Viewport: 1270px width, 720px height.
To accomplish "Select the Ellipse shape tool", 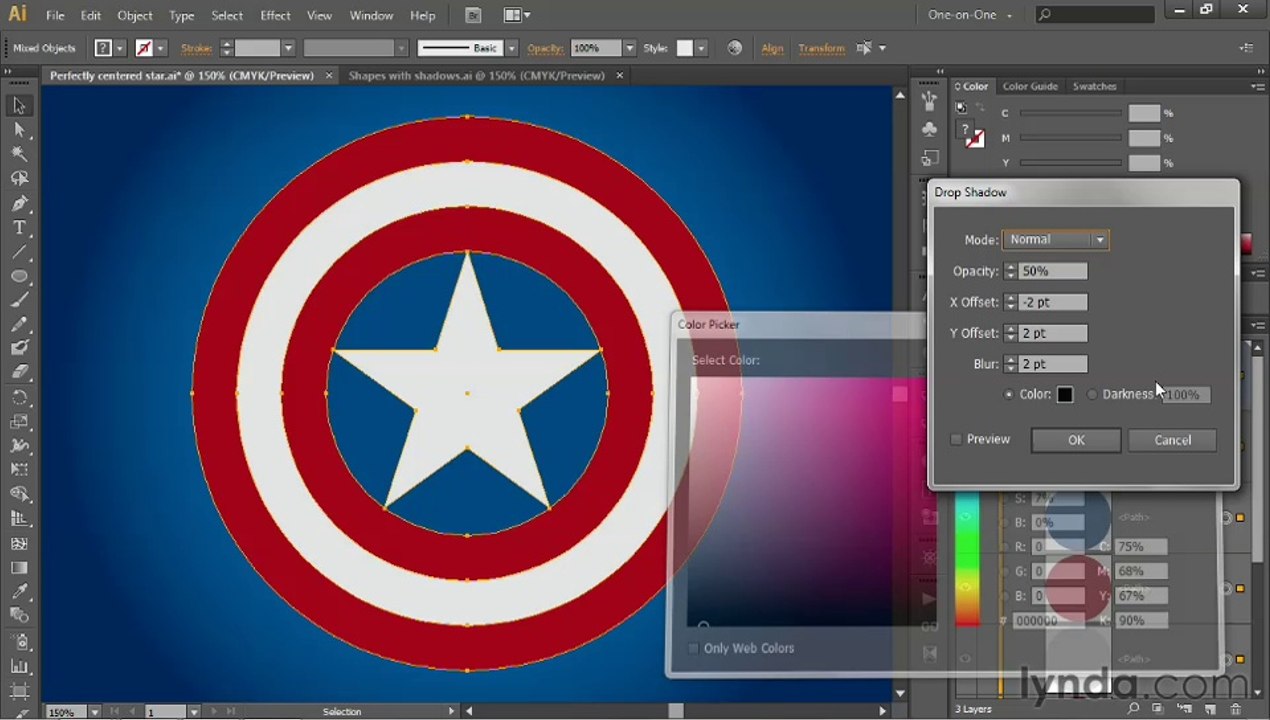I will [19, 276].
